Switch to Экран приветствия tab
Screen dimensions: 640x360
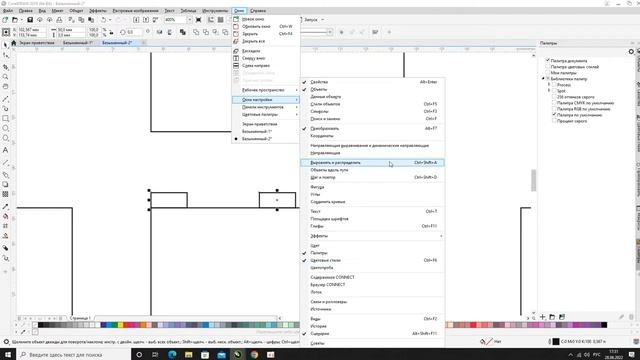click(36, 43)
